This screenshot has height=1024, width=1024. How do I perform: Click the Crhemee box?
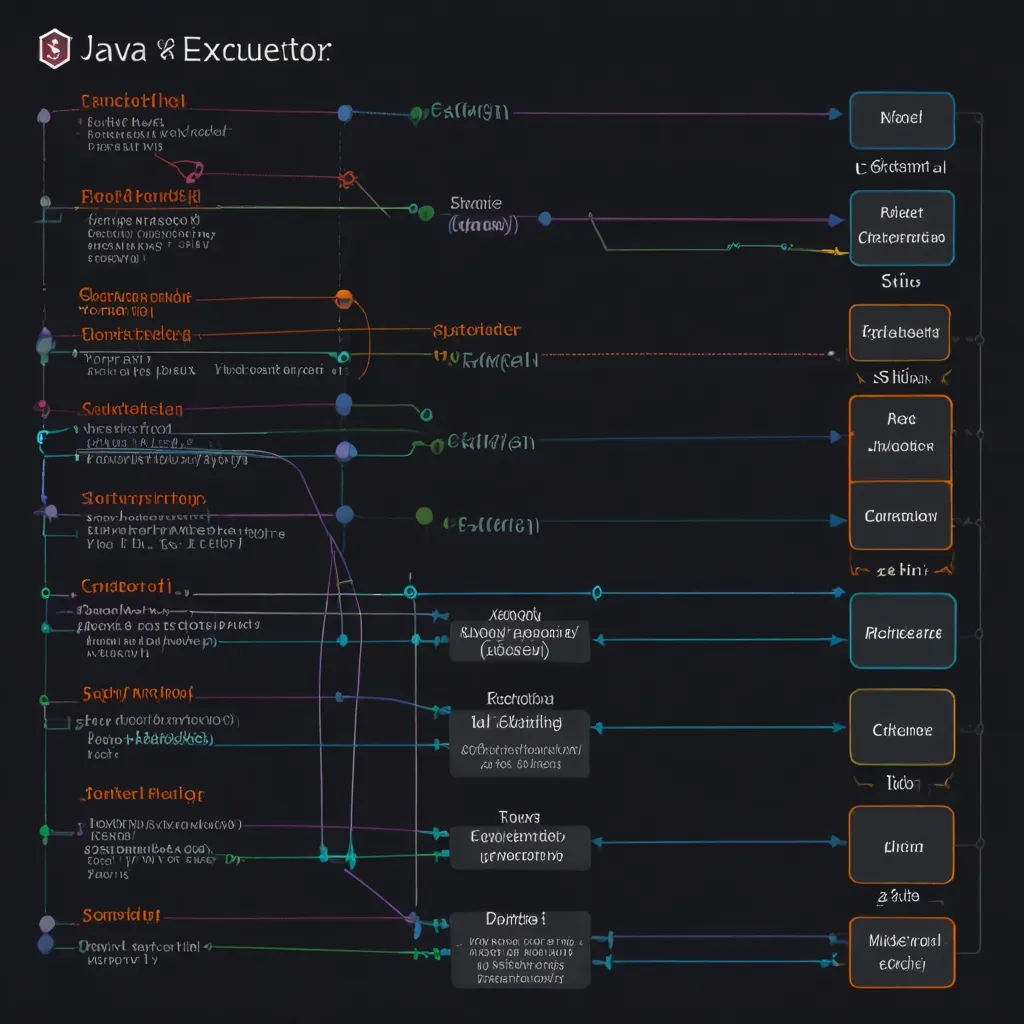coord(901,728)
